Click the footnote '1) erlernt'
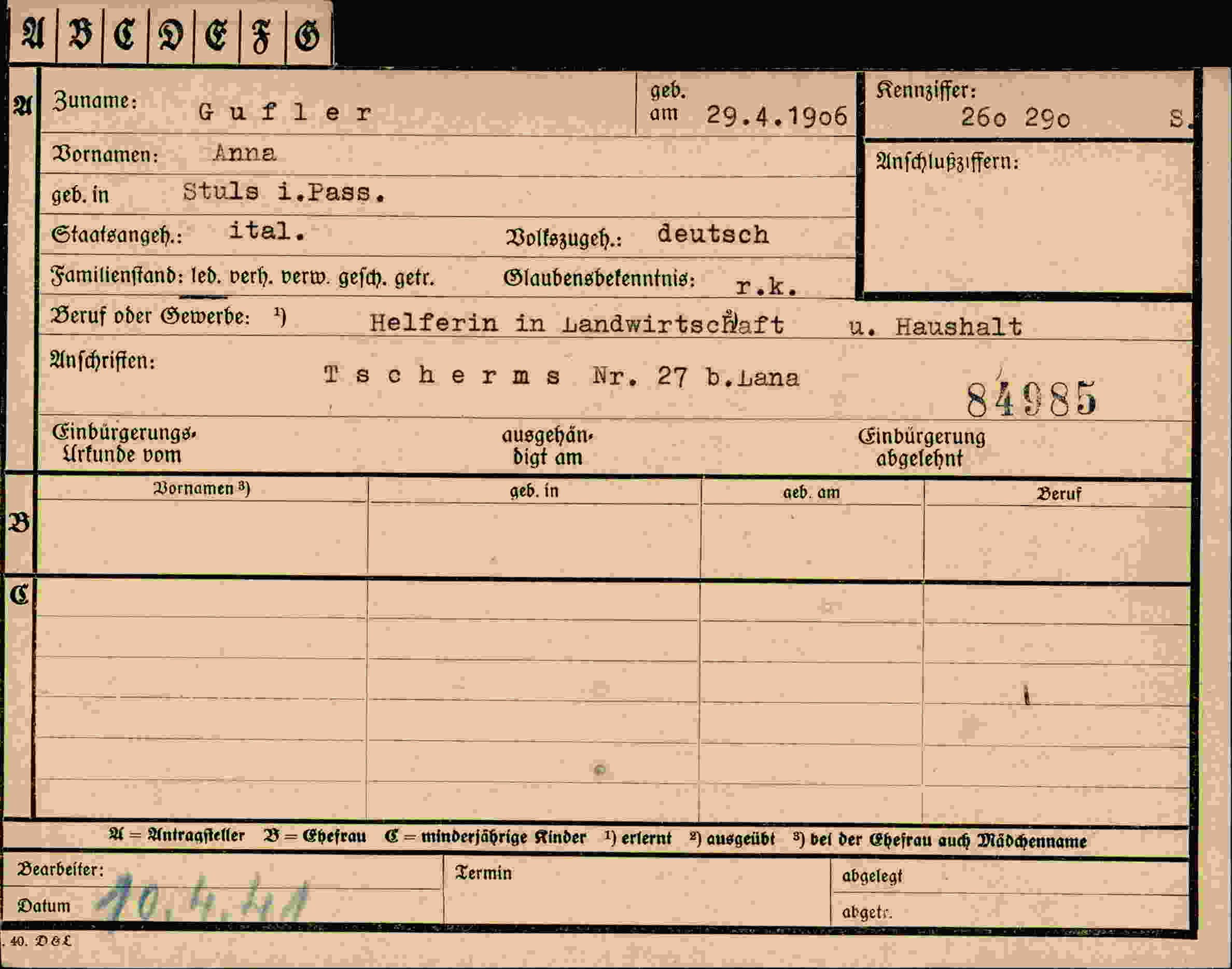 click(x=638, y=838)
